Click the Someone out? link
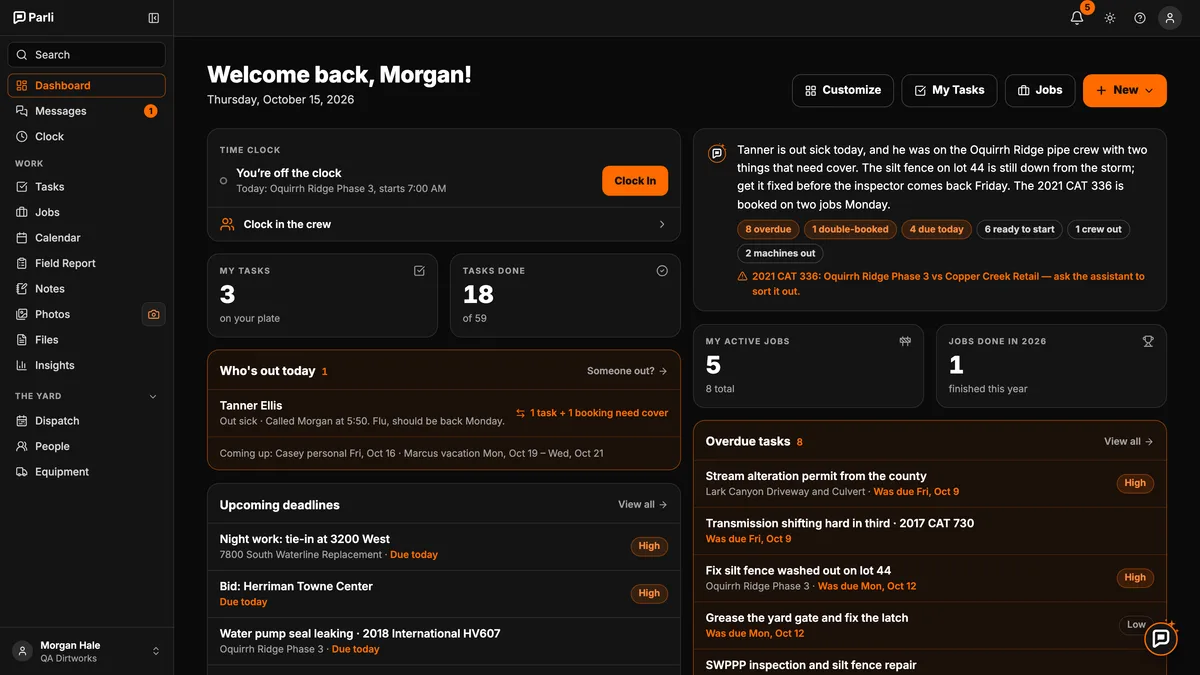This screenshot has width=1200, height=675. 627,371
